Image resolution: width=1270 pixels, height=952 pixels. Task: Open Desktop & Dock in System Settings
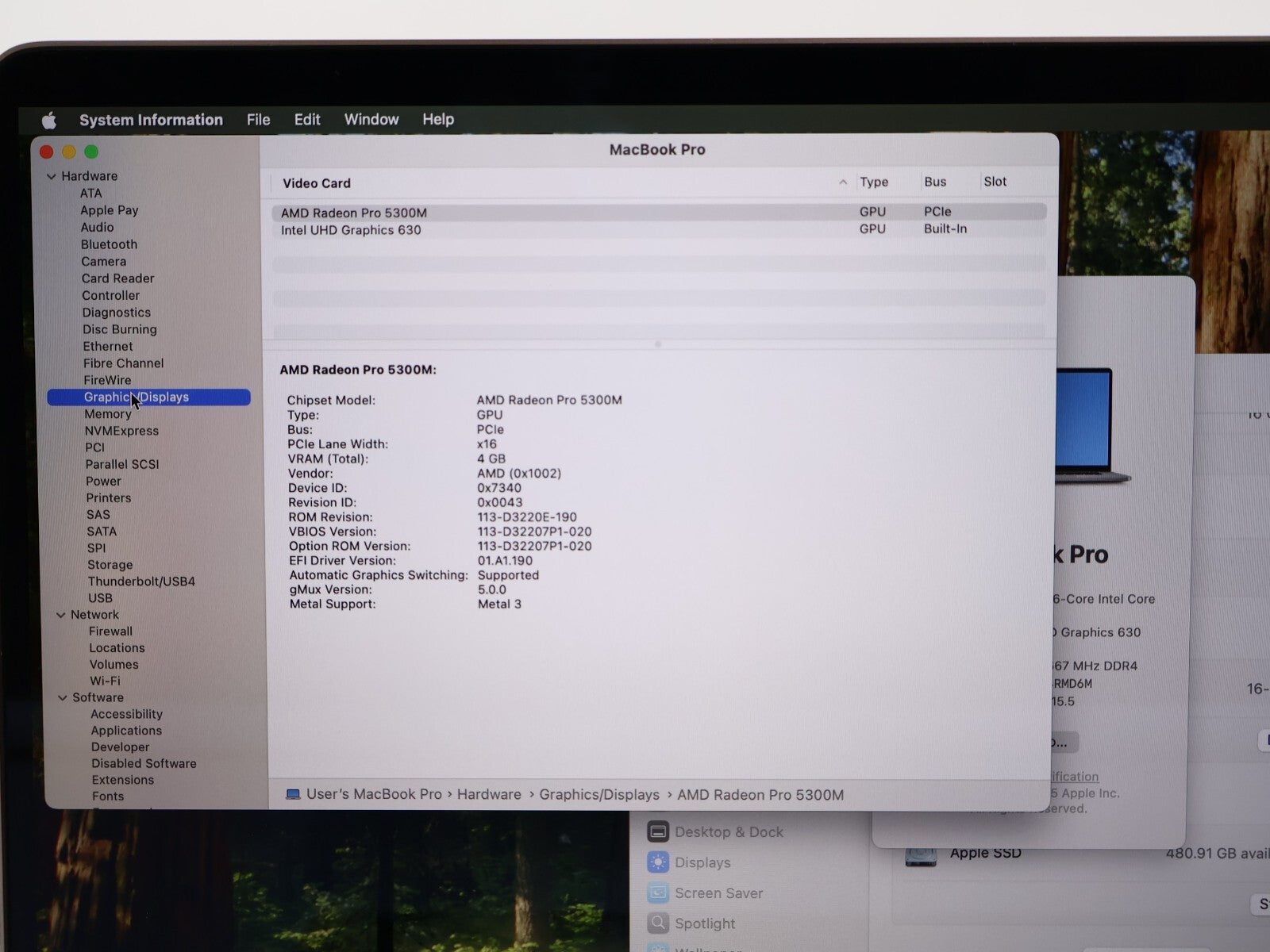[715, 831]
